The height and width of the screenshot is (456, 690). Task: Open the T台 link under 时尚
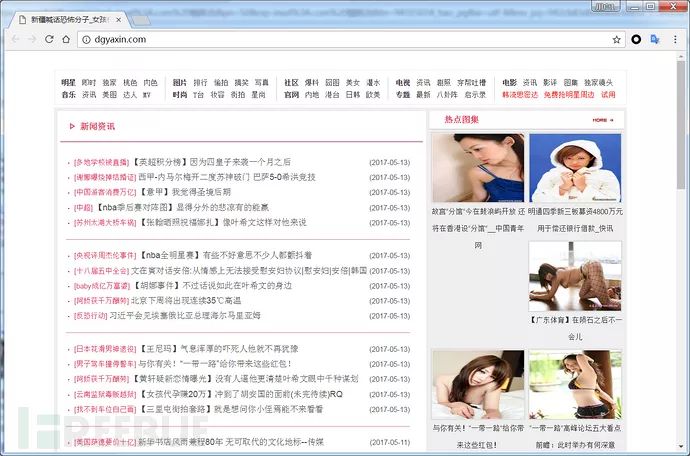tap(198, 94)
